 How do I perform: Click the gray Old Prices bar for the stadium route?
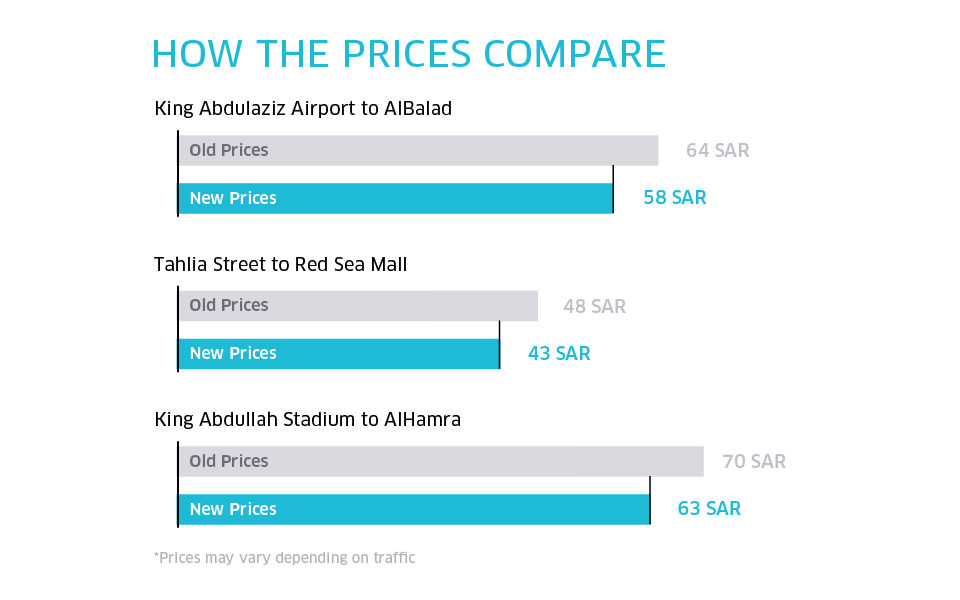point(441,461)
